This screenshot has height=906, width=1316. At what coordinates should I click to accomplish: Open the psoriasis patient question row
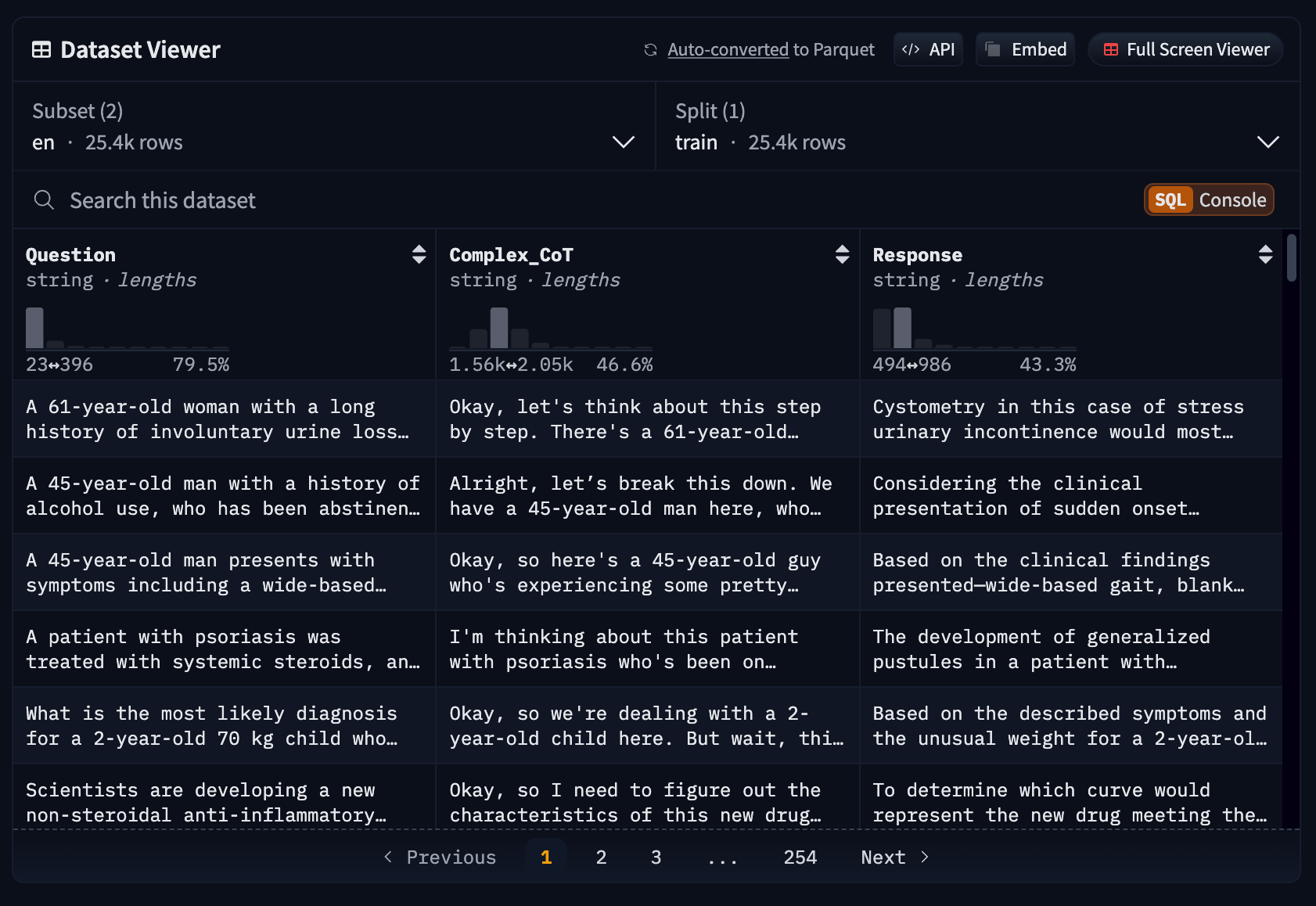(224, 649)
